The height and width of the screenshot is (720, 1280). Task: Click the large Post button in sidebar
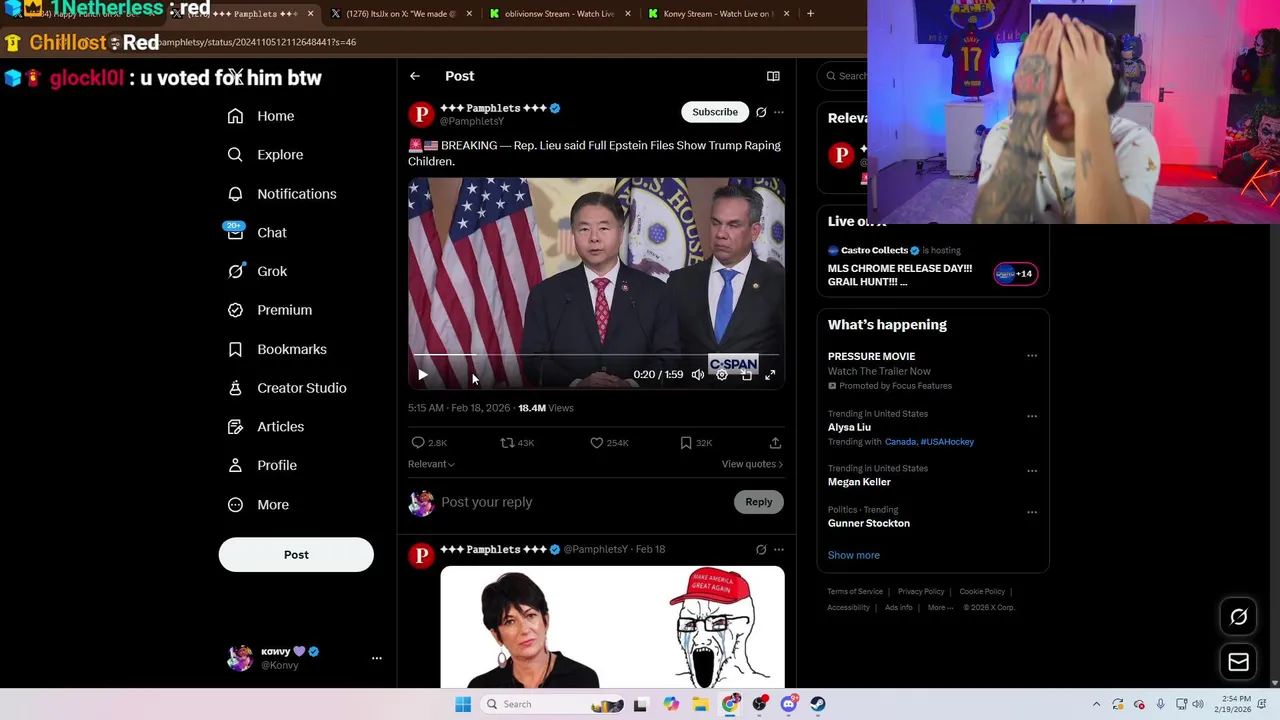coord(296,555)
